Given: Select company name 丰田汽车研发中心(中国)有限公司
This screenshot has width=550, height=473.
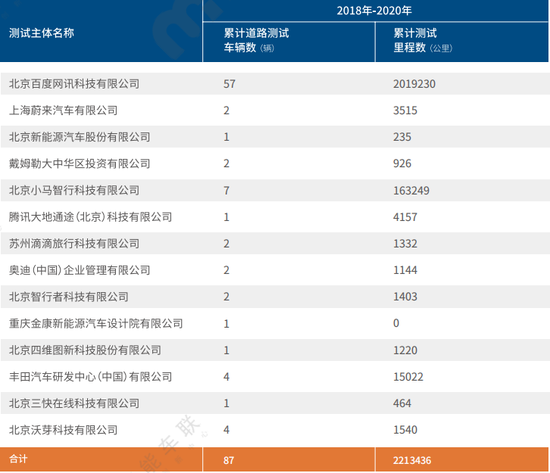Looking at the screenshot, I should 90,377.
